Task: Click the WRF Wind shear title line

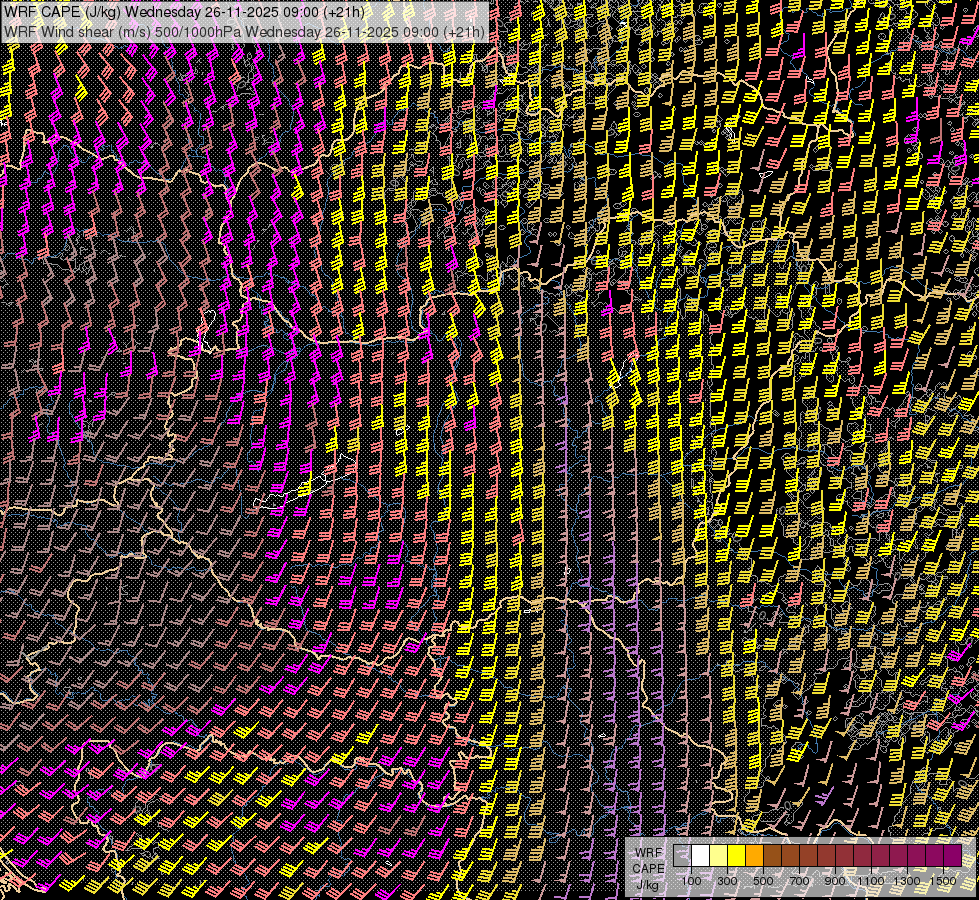Action: (244, 32)
